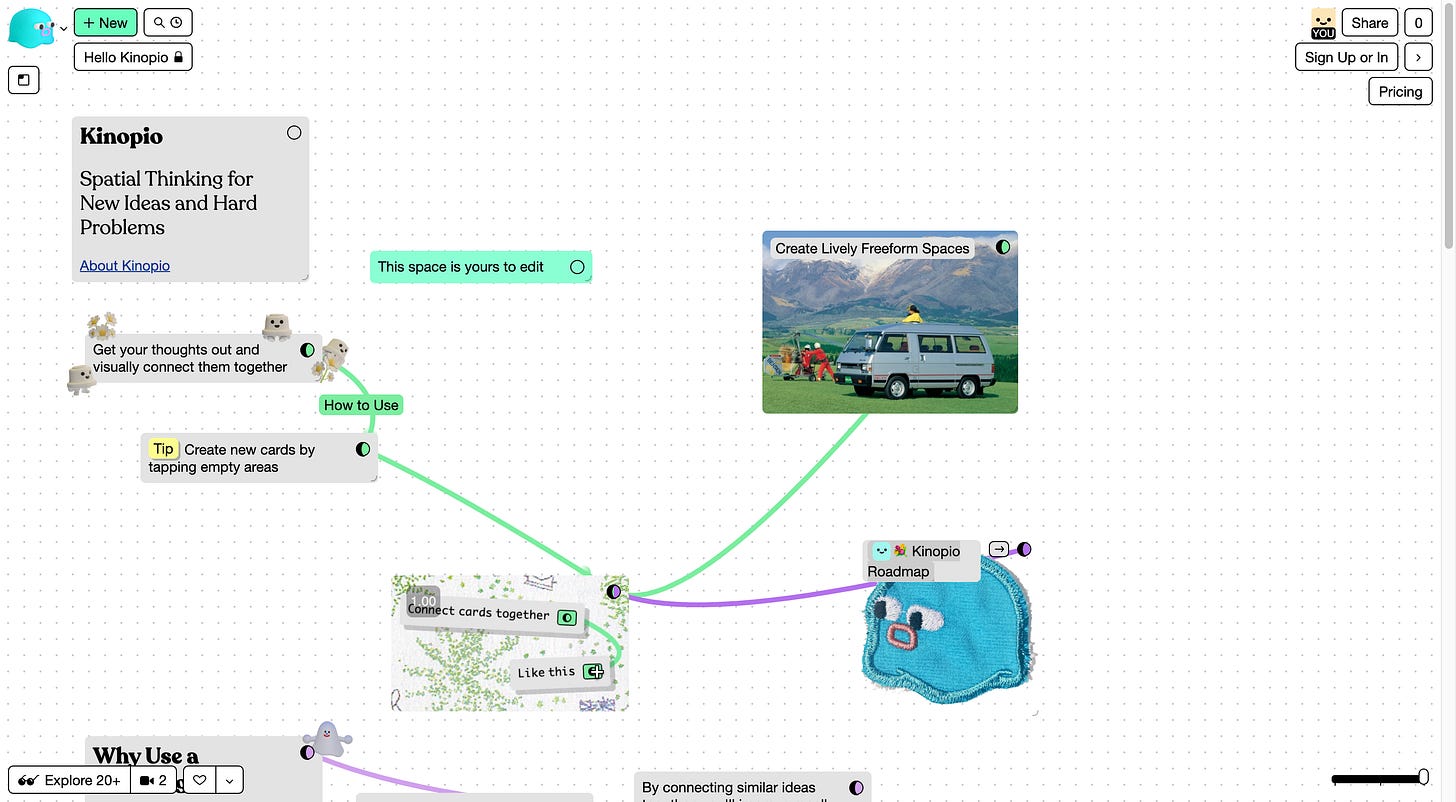Screen dimensions: 1456x802
Task: Open the Share dialog
Action: 1369,23
